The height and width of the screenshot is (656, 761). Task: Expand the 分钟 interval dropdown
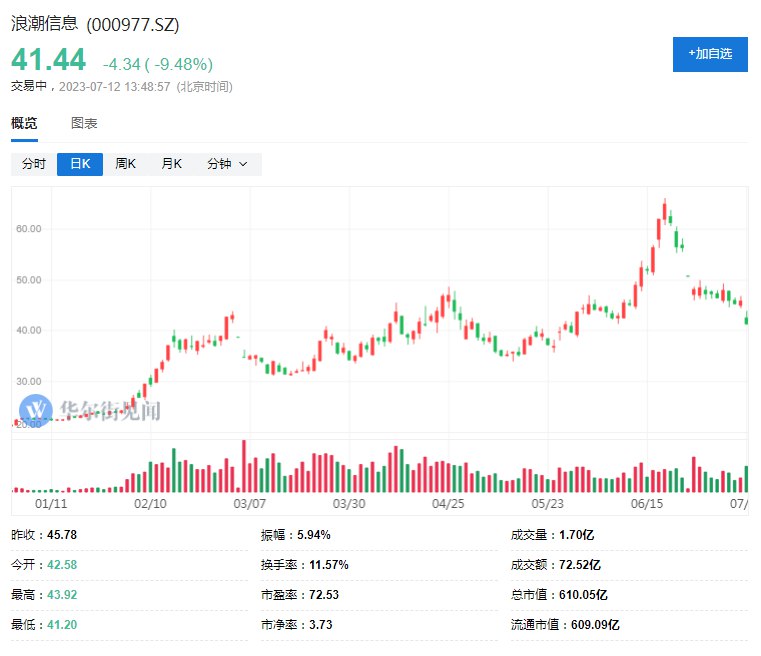(227, 164)
